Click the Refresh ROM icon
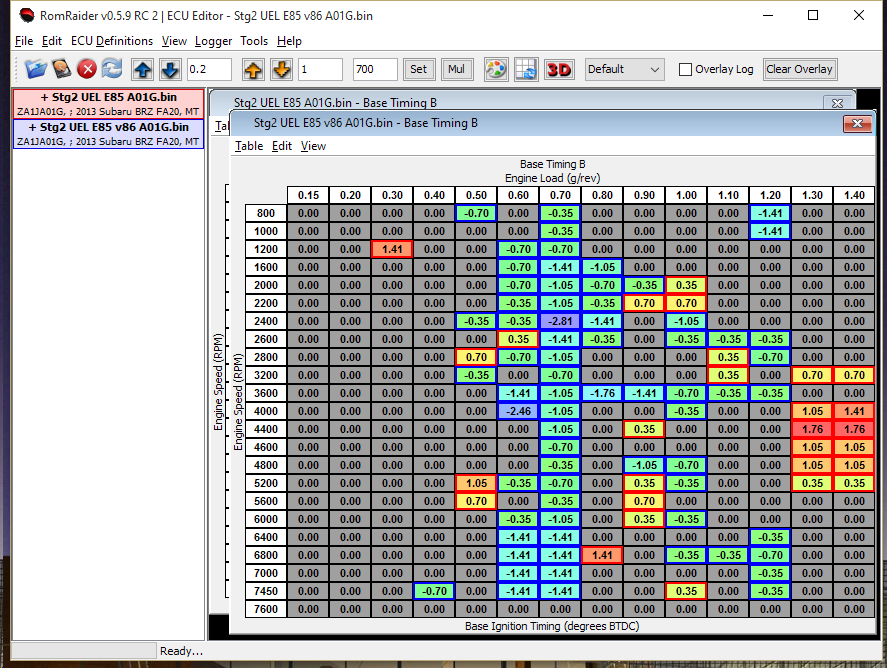Viewport: 887px width, 668px height. [112, 69]
